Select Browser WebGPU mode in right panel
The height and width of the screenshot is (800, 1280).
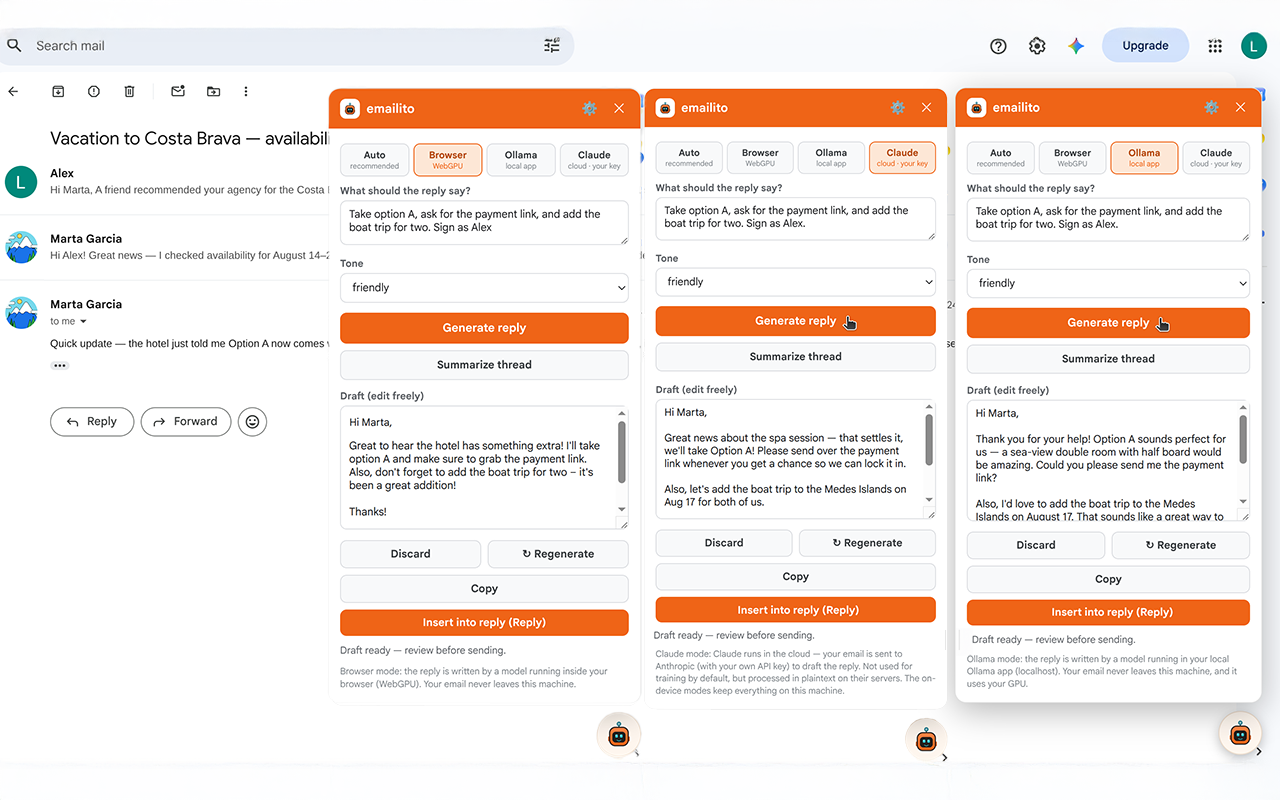point(1072,158)
